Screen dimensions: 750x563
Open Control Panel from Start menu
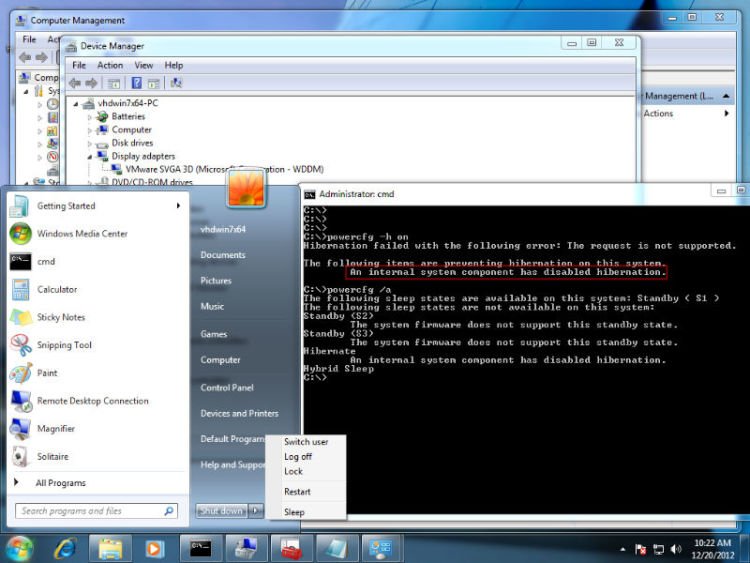(227, 388)
